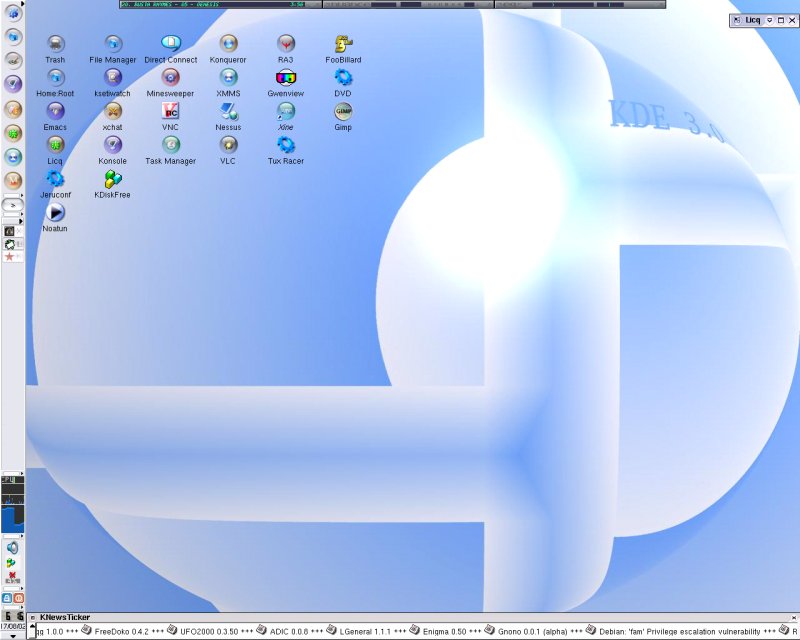Viewport: 800px width, 640px height.
Task: Click the blue lock screen button
Action: pos(7,598)
